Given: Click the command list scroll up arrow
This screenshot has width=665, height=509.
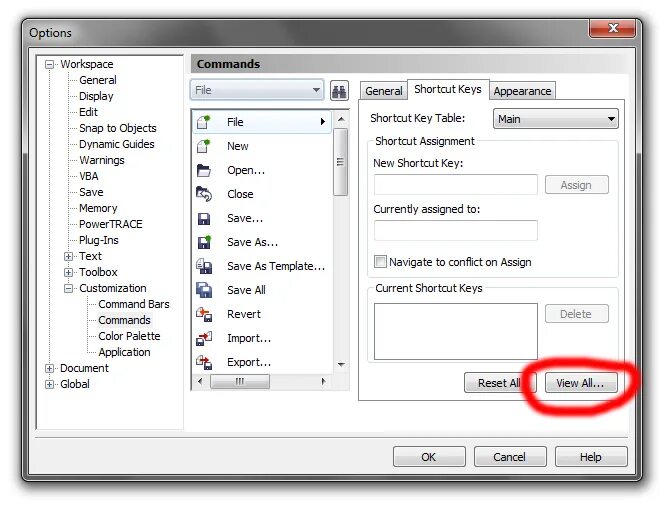Looking at the screenshot, I should tap(341, 120).
